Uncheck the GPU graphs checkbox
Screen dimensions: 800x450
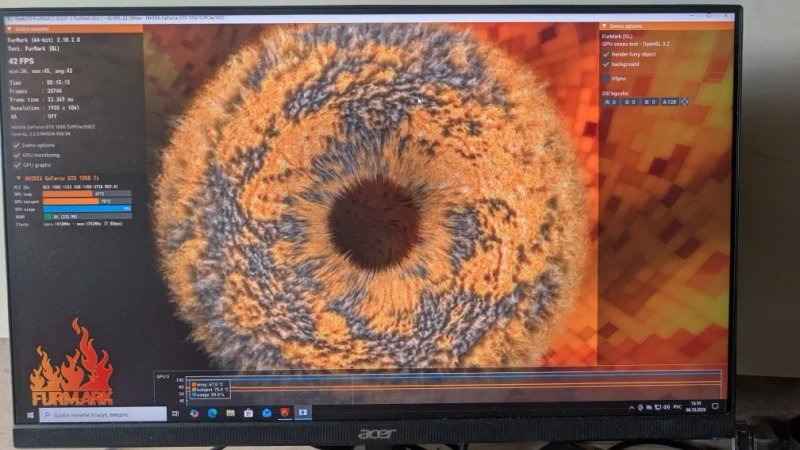click(x=17, y=165)
